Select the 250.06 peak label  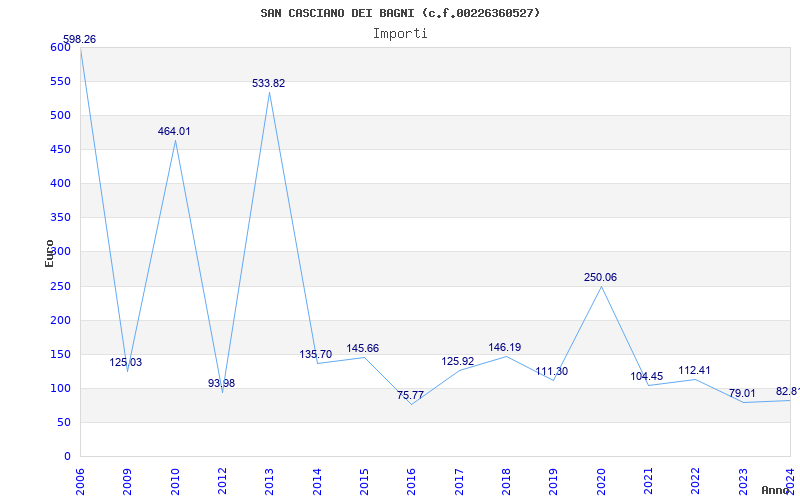click(601, 278)
